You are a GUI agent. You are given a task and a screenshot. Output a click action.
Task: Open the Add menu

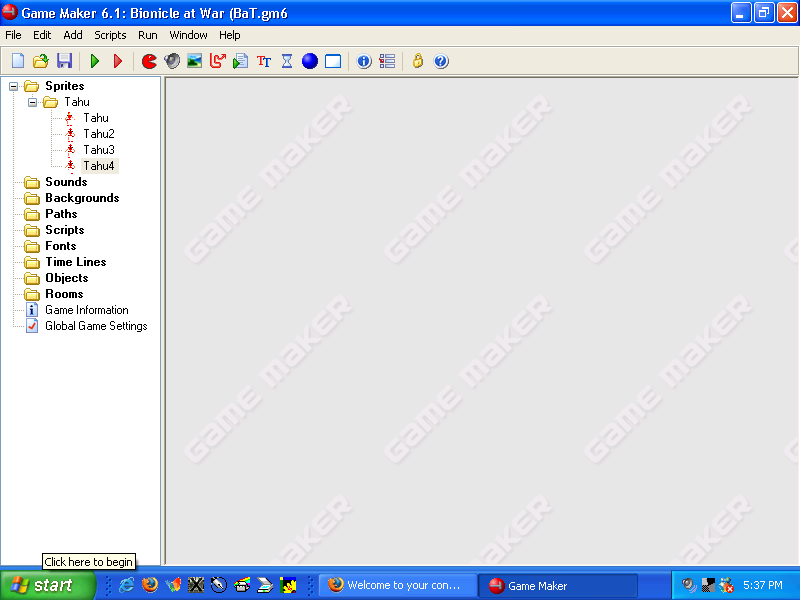72,34
